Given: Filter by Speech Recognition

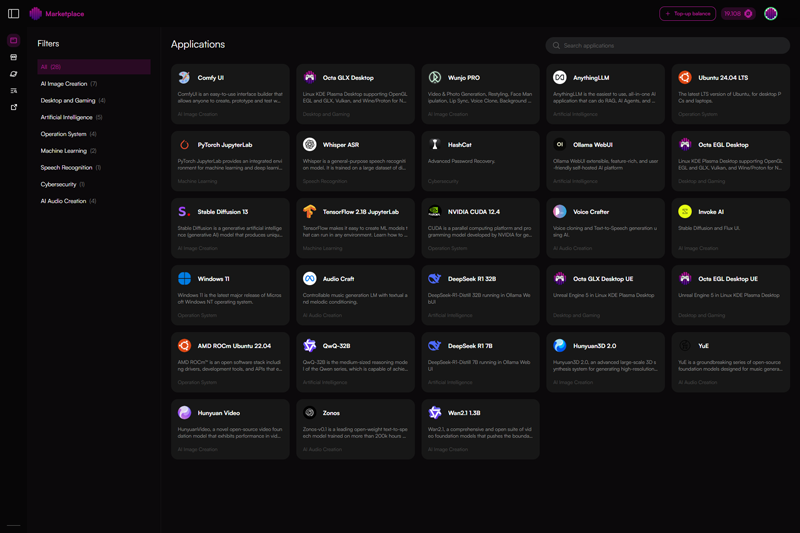Looking at the screenshot, I should (94, 167).
